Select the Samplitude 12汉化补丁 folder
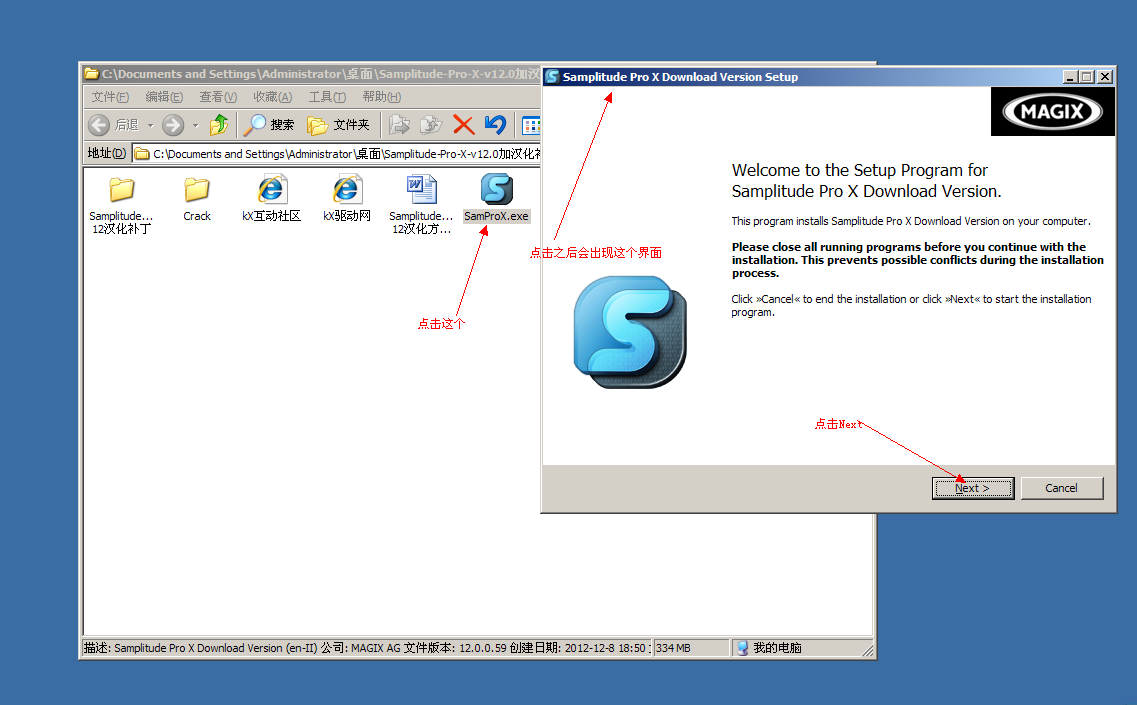Viewport: 1137px width, 705px height. (x=122, y=205)
